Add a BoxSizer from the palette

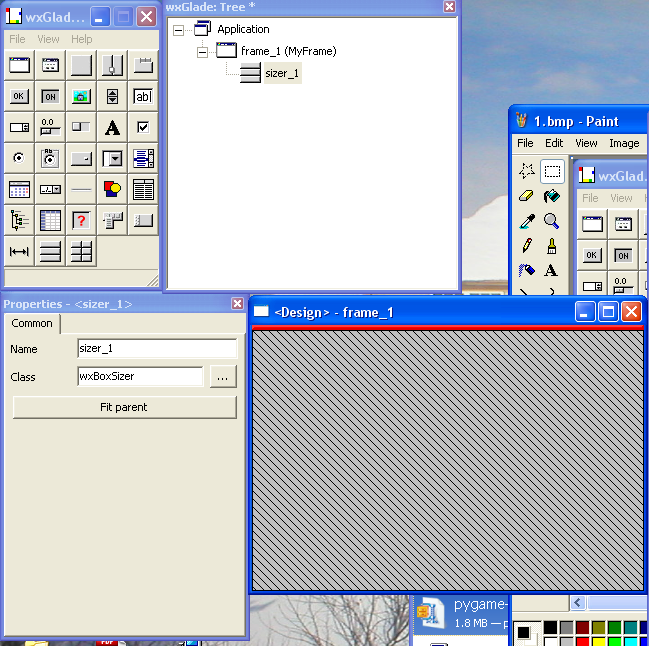50,252
